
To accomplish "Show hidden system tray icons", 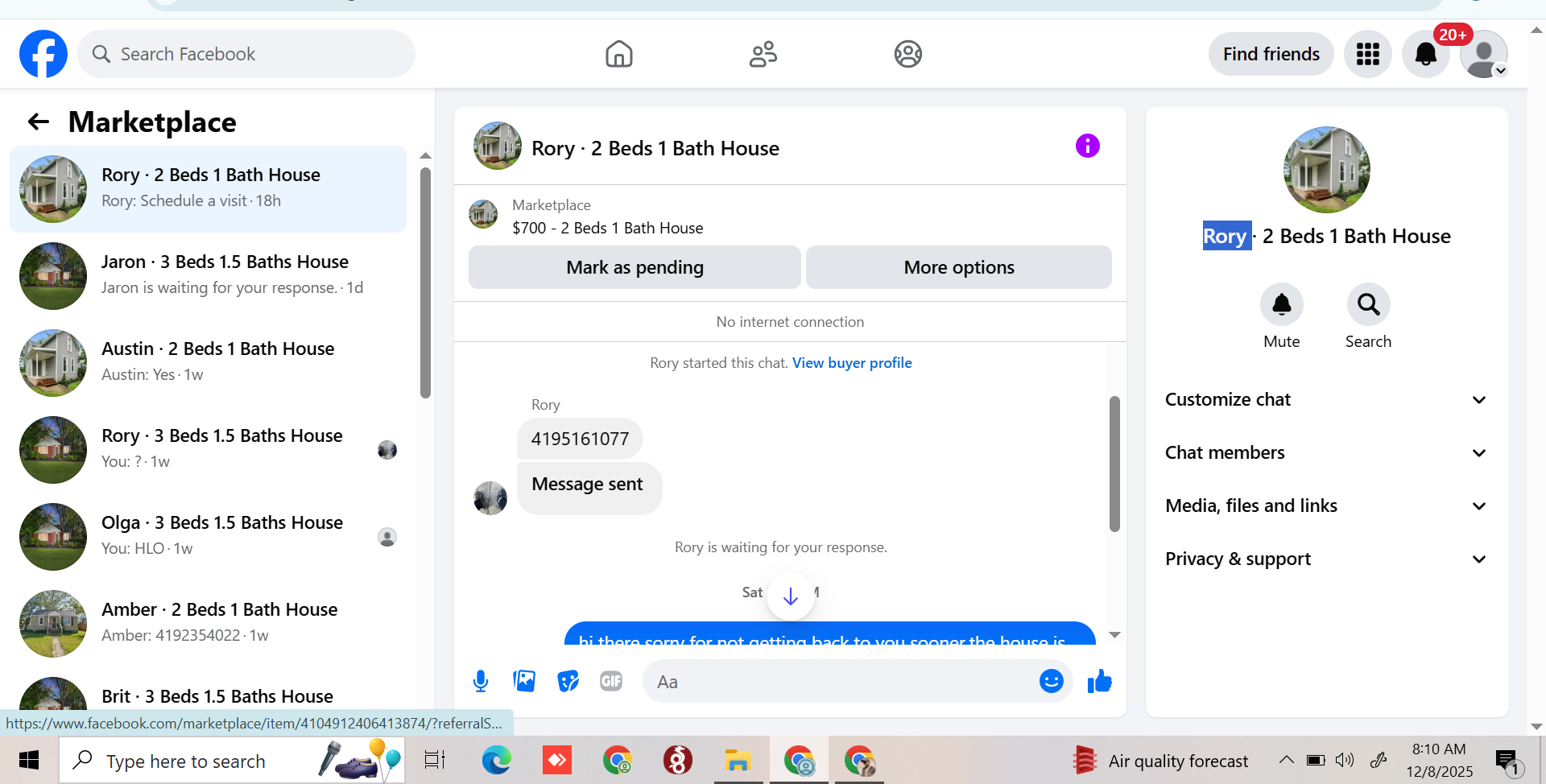I will click(1287, 760).
